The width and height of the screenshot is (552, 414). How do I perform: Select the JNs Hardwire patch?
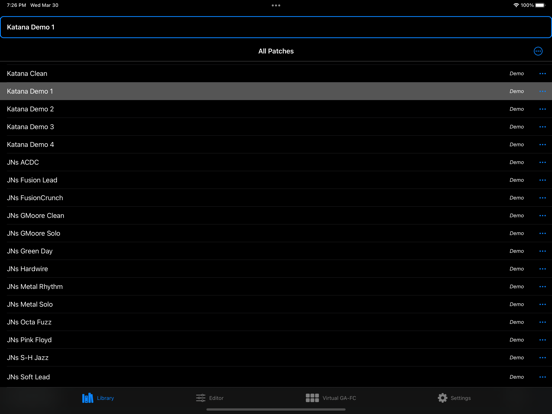coord(276,269)
